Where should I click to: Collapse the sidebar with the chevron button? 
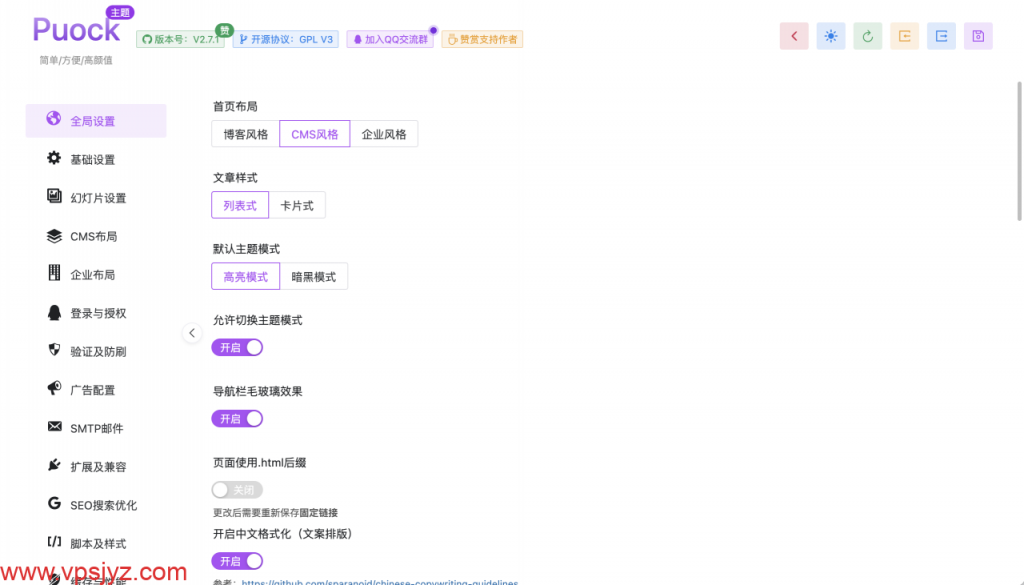(192, 333)
